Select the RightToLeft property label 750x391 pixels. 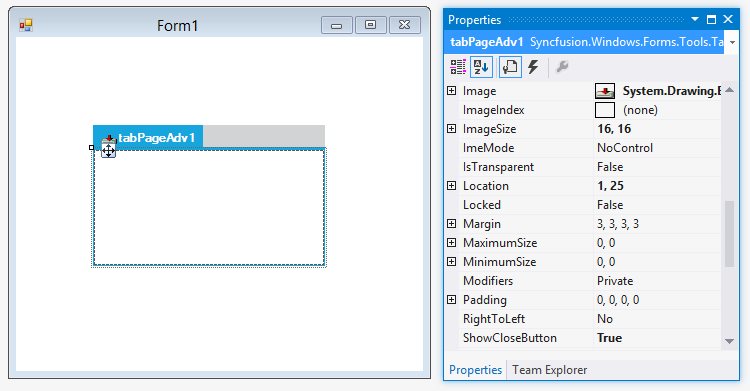click(494, 319)
